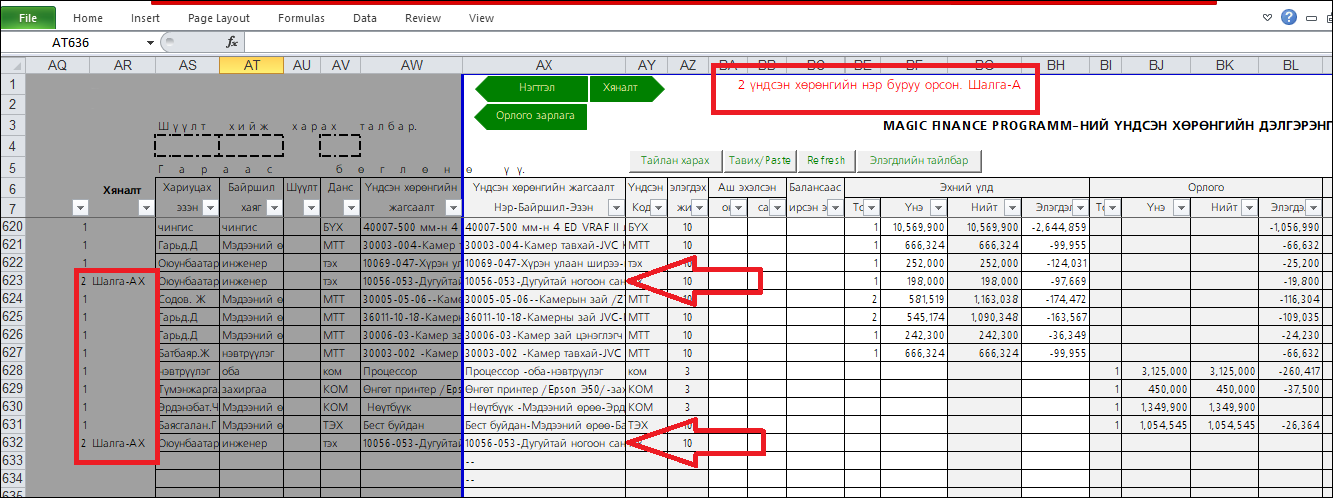Select the AT column header

coord(250,65)
